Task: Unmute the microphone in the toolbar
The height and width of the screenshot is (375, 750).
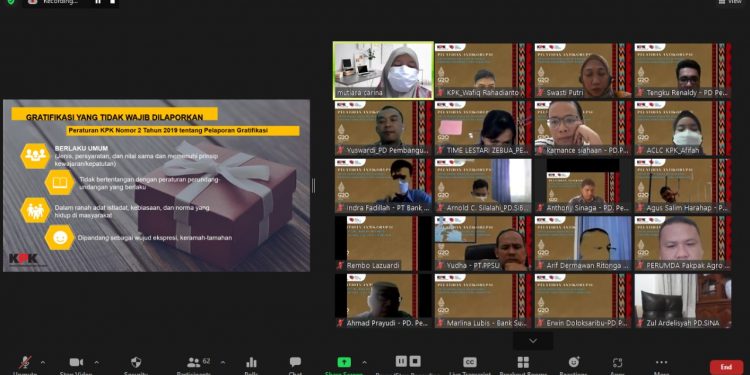Action: click(x=25, y=362)
